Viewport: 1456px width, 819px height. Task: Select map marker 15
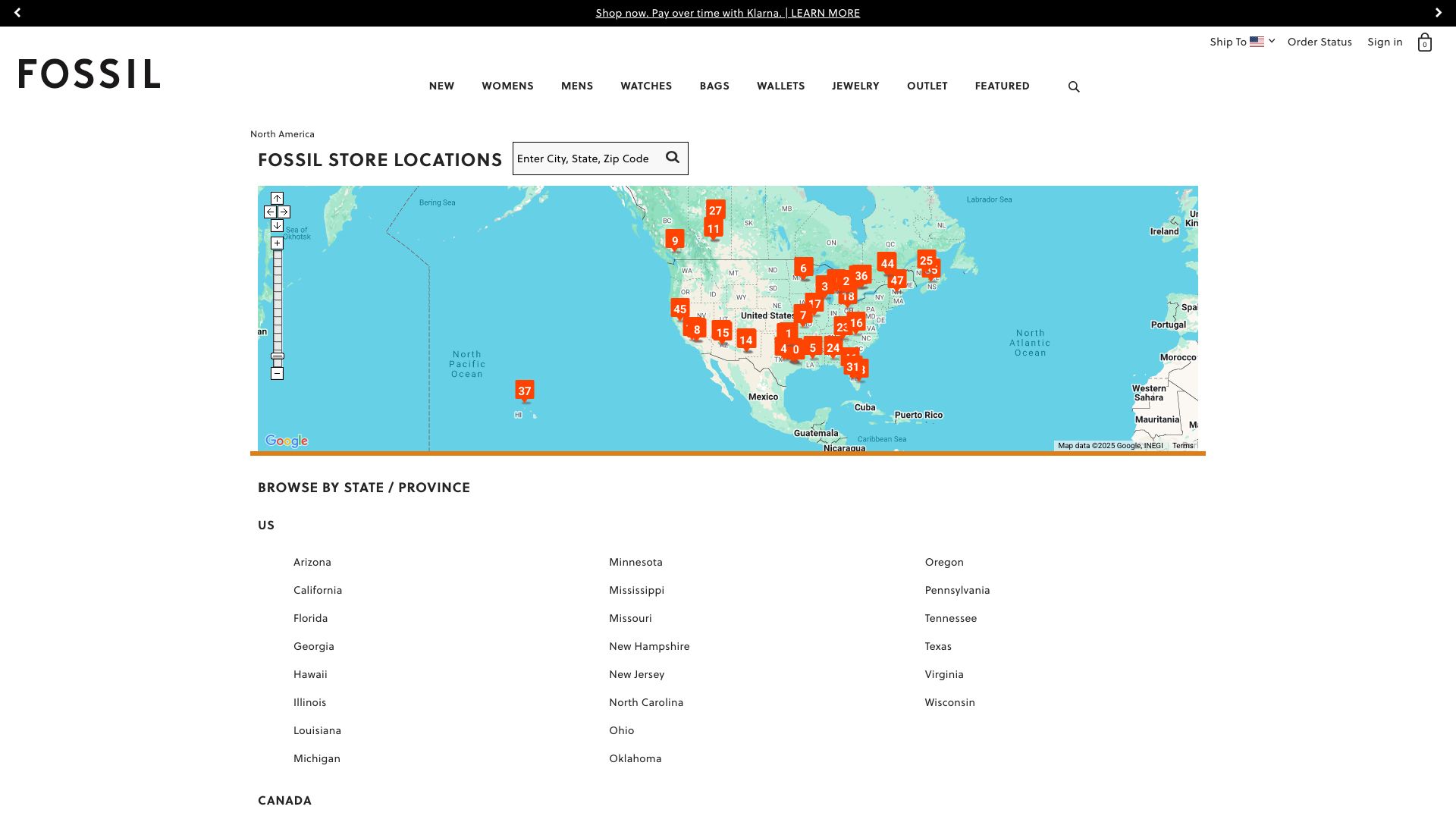[x=723, y=332]
